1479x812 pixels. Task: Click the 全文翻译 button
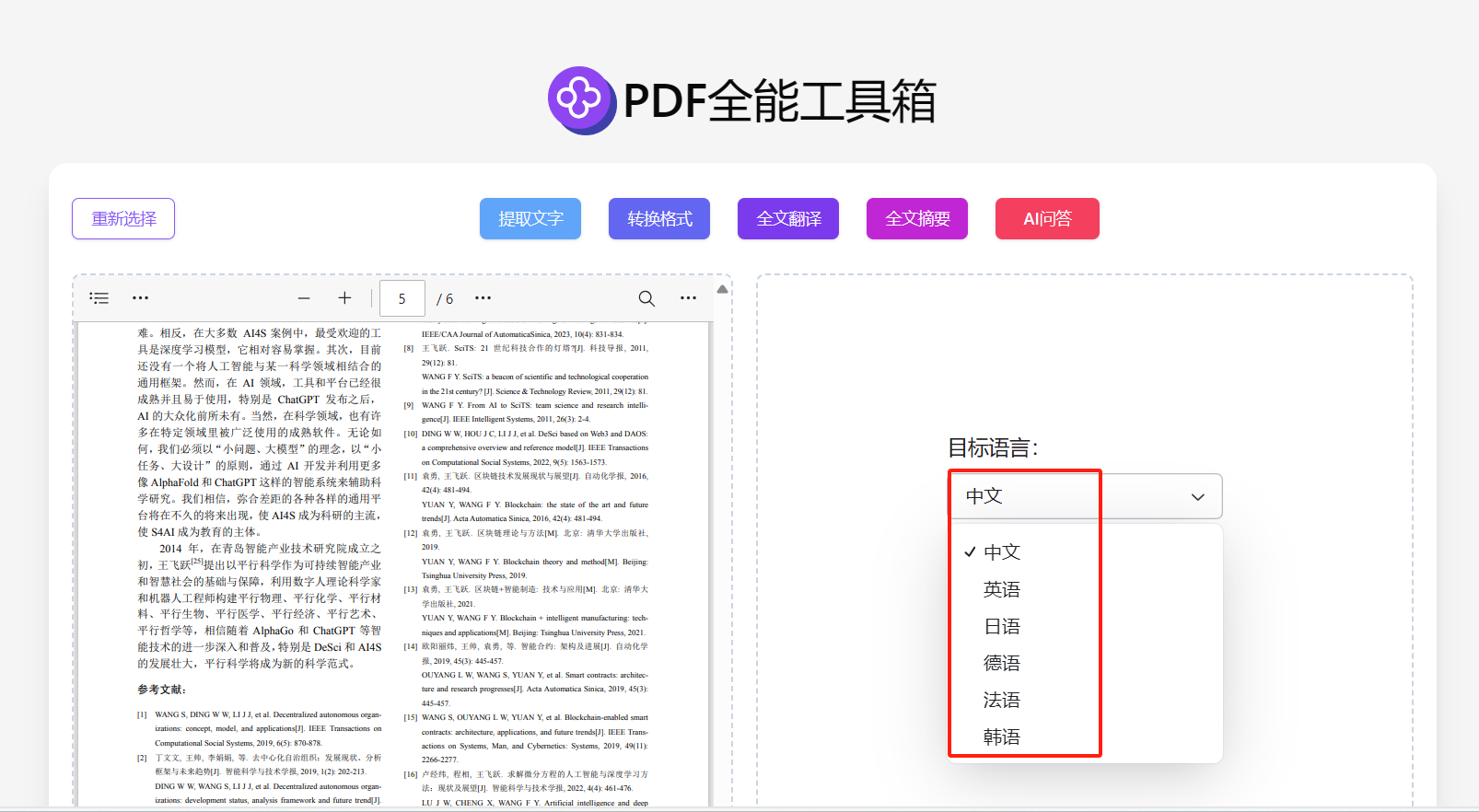click(788, 219)
